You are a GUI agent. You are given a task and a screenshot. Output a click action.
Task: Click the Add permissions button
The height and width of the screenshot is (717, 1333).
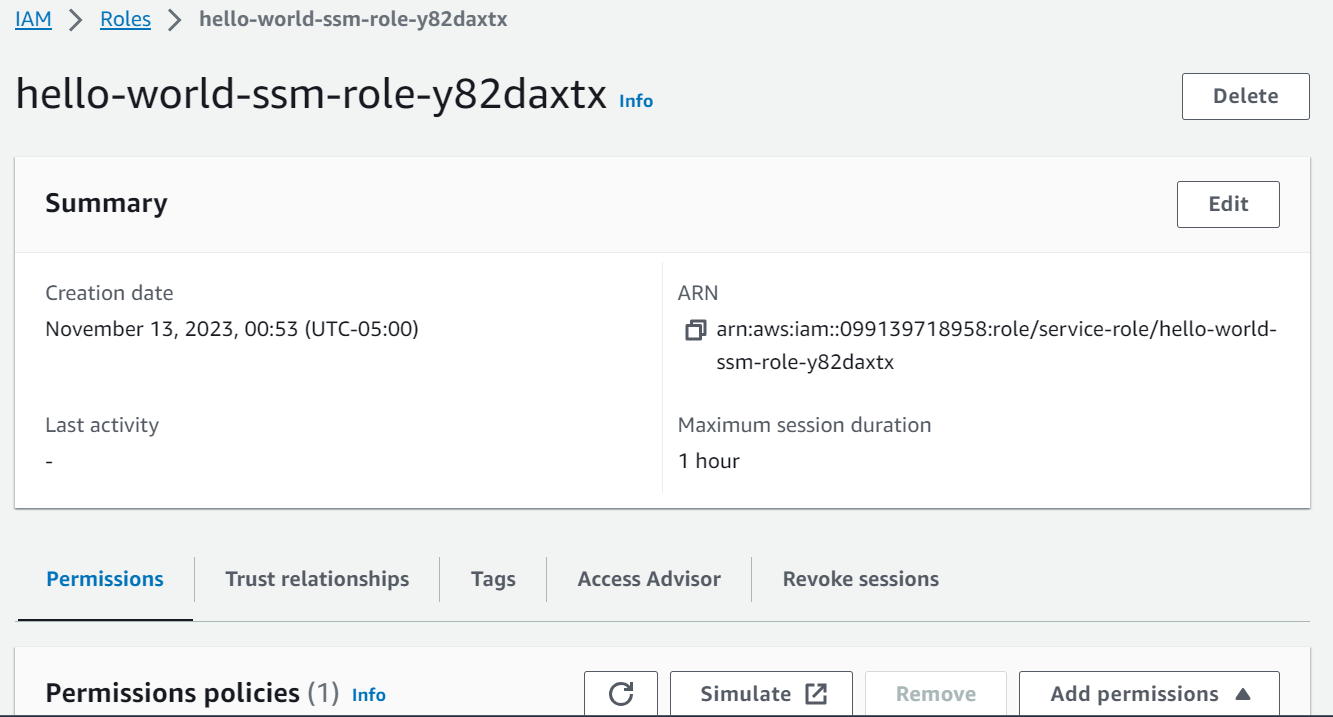[x=1149, y=694]
